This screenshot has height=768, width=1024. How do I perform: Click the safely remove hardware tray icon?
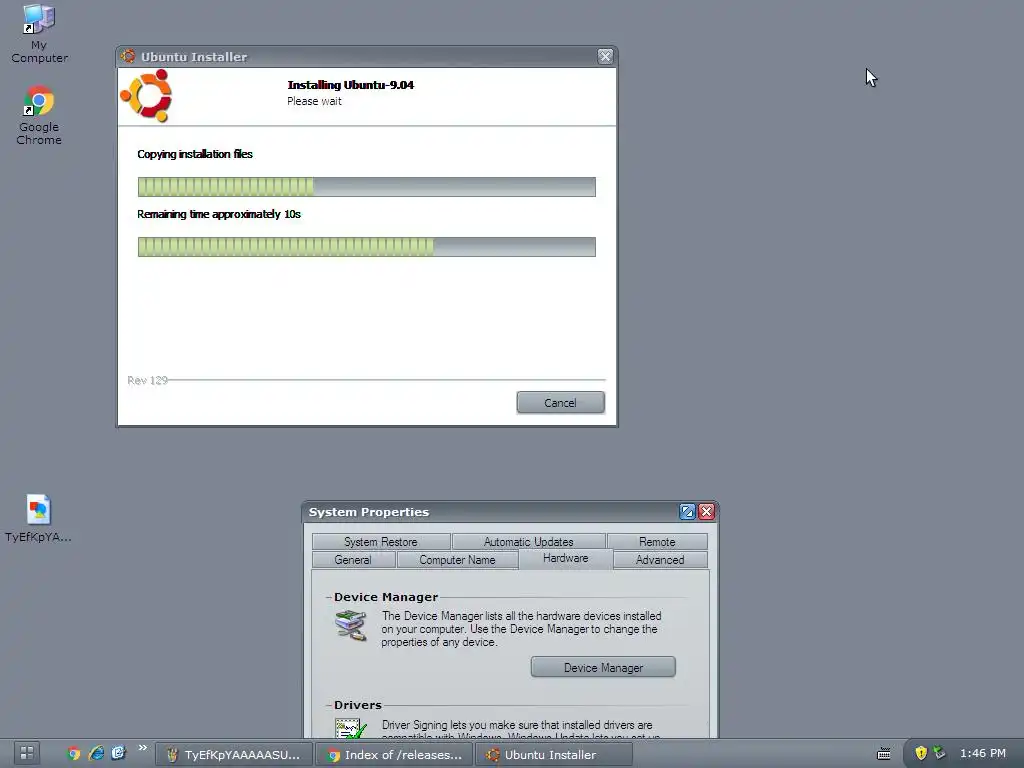click(939, 752)
